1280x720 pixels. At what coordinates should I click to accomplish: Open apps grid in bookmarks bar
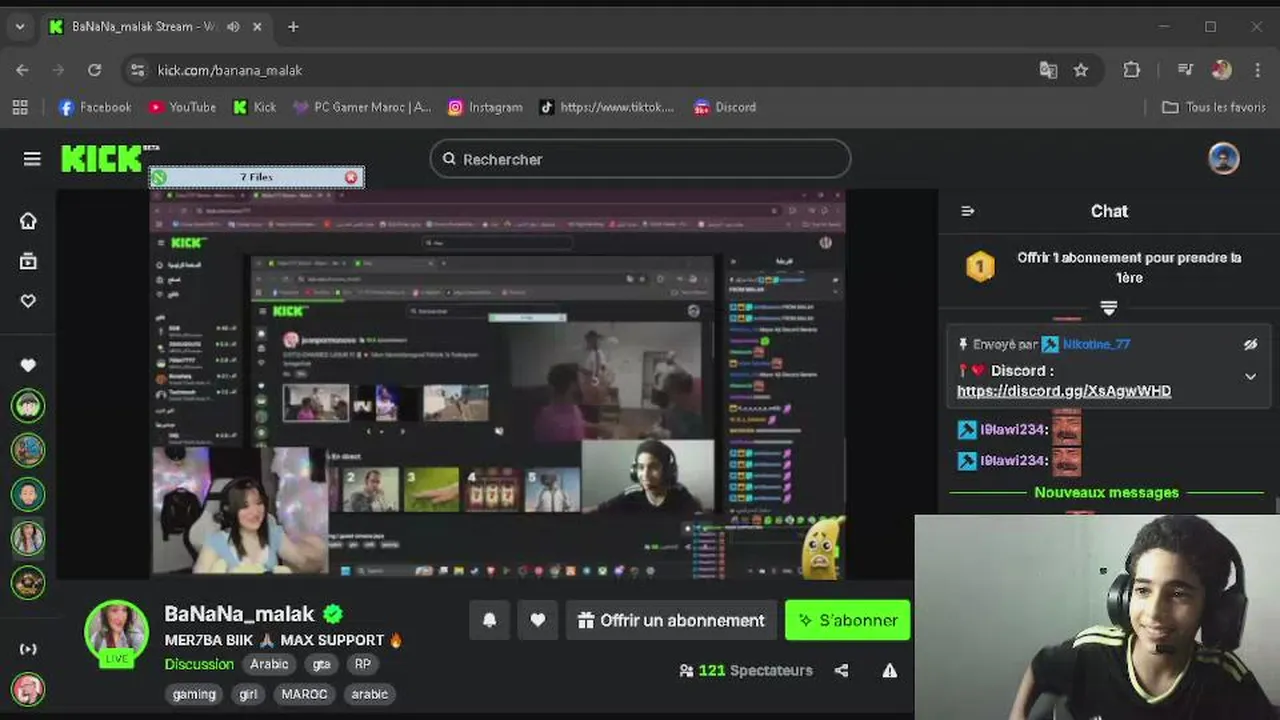tap(20, 107)
